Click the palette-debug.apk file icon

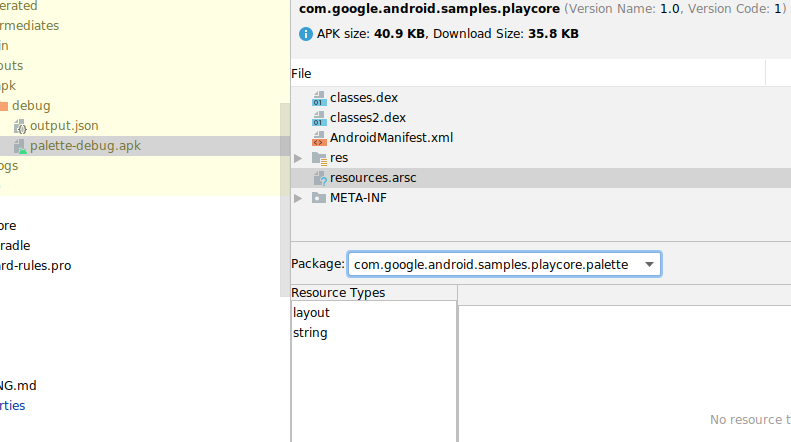(20, 146)
